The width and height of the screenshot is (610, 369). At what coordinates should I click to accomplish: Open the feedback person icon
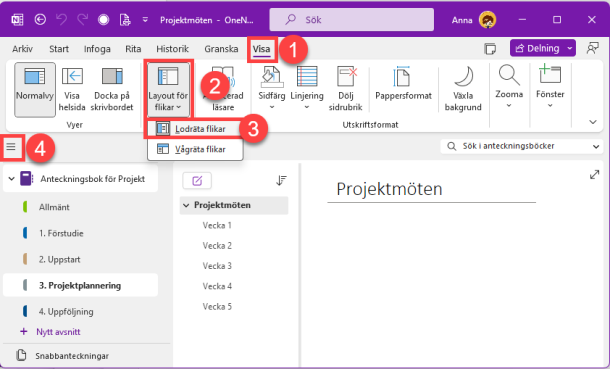pyautogui.click(x=592, y=48)
